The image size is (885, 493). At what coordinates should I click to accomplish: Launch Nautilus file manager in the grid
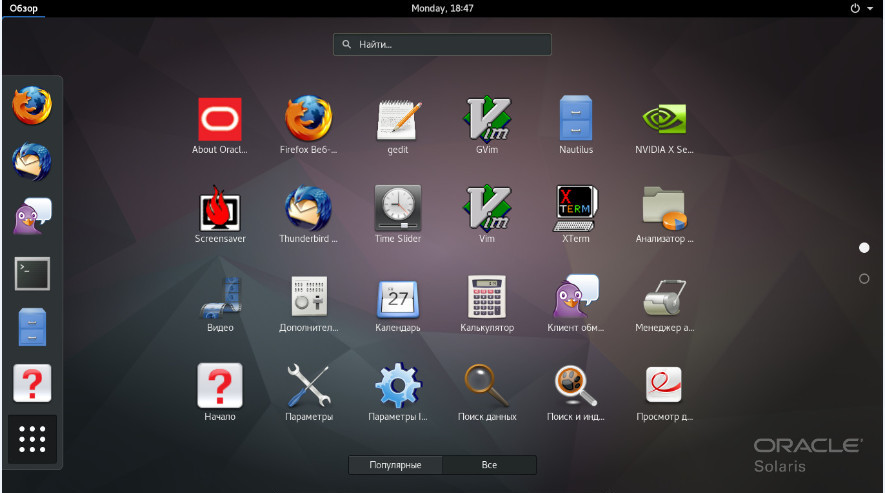(576, 120)
